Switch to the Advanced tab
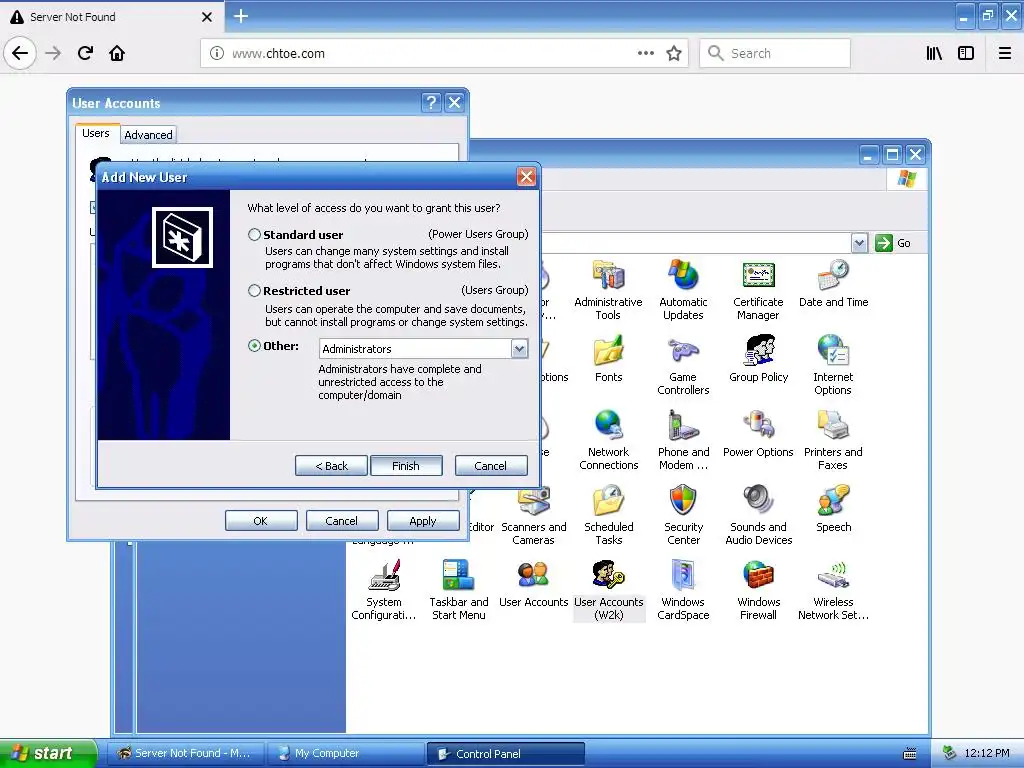This screenshot has width=1024, height=768. (148, 135)
